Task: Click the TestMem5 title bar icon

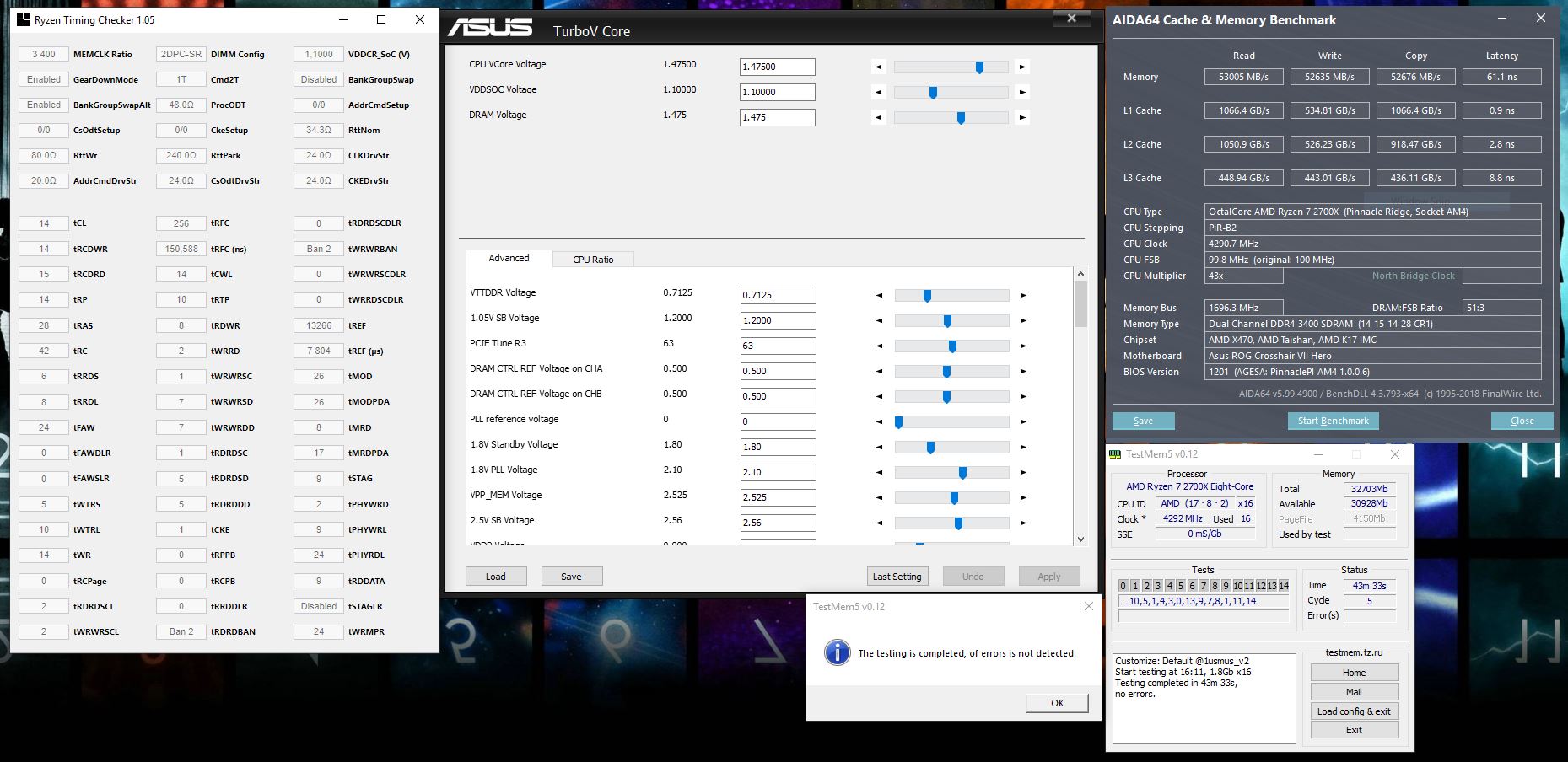Action: [1115, 454]
